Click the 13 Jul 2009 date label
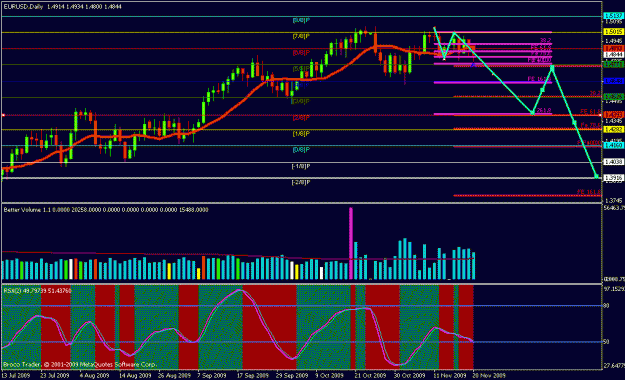Viewport: 625px width, 380px height. 16,376
